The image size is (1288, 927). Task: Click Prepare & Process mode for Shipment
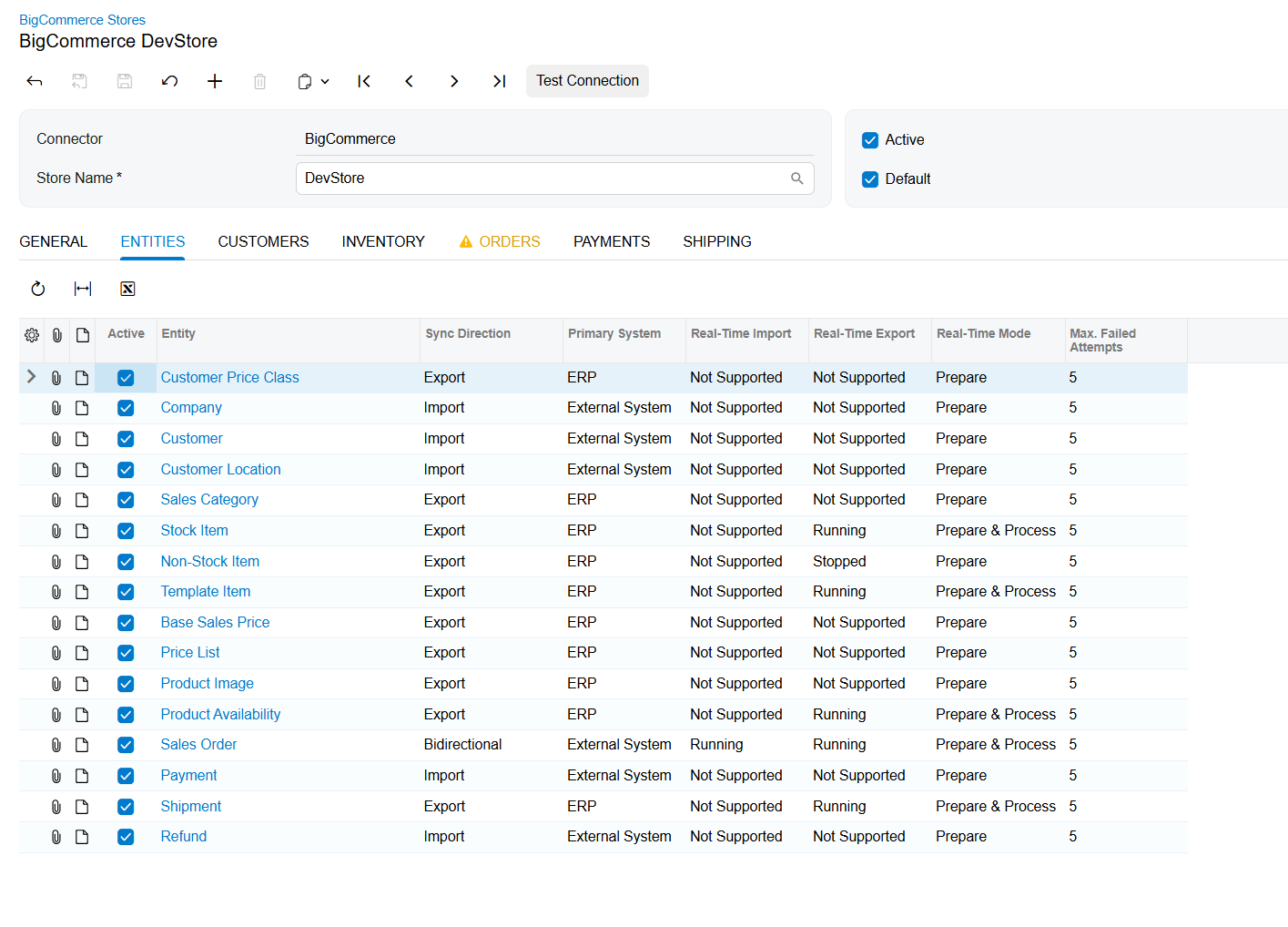[x=996, y=806]
